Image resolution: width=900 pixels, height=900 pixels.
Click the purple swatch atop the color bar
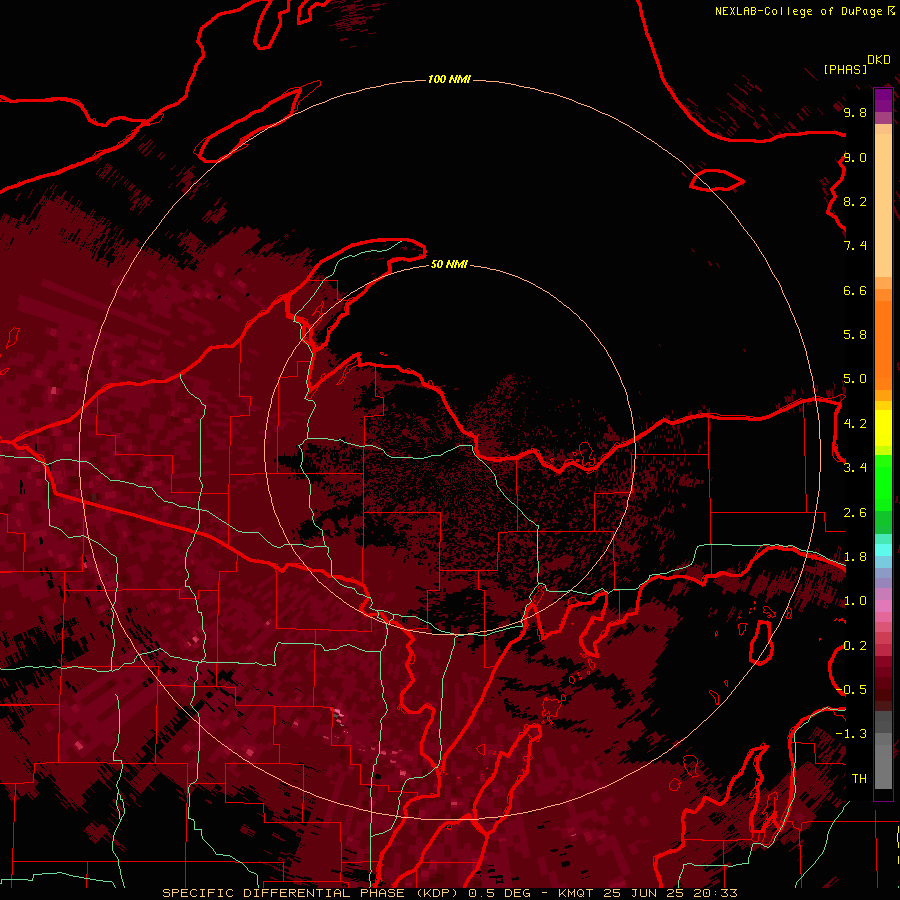coord(883,101)
